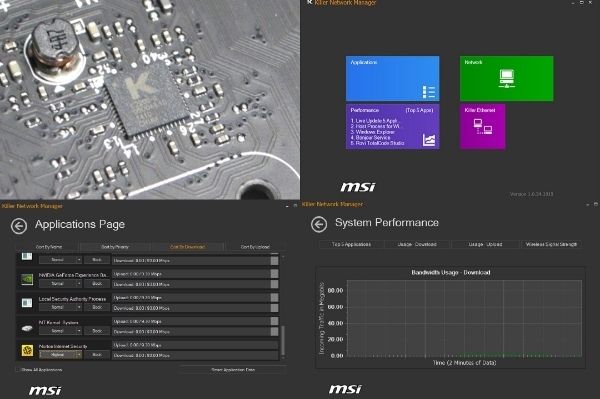Show the Top 5 Applications tab
The width and height of the screenshot is (600, 399).
(352, 244)
